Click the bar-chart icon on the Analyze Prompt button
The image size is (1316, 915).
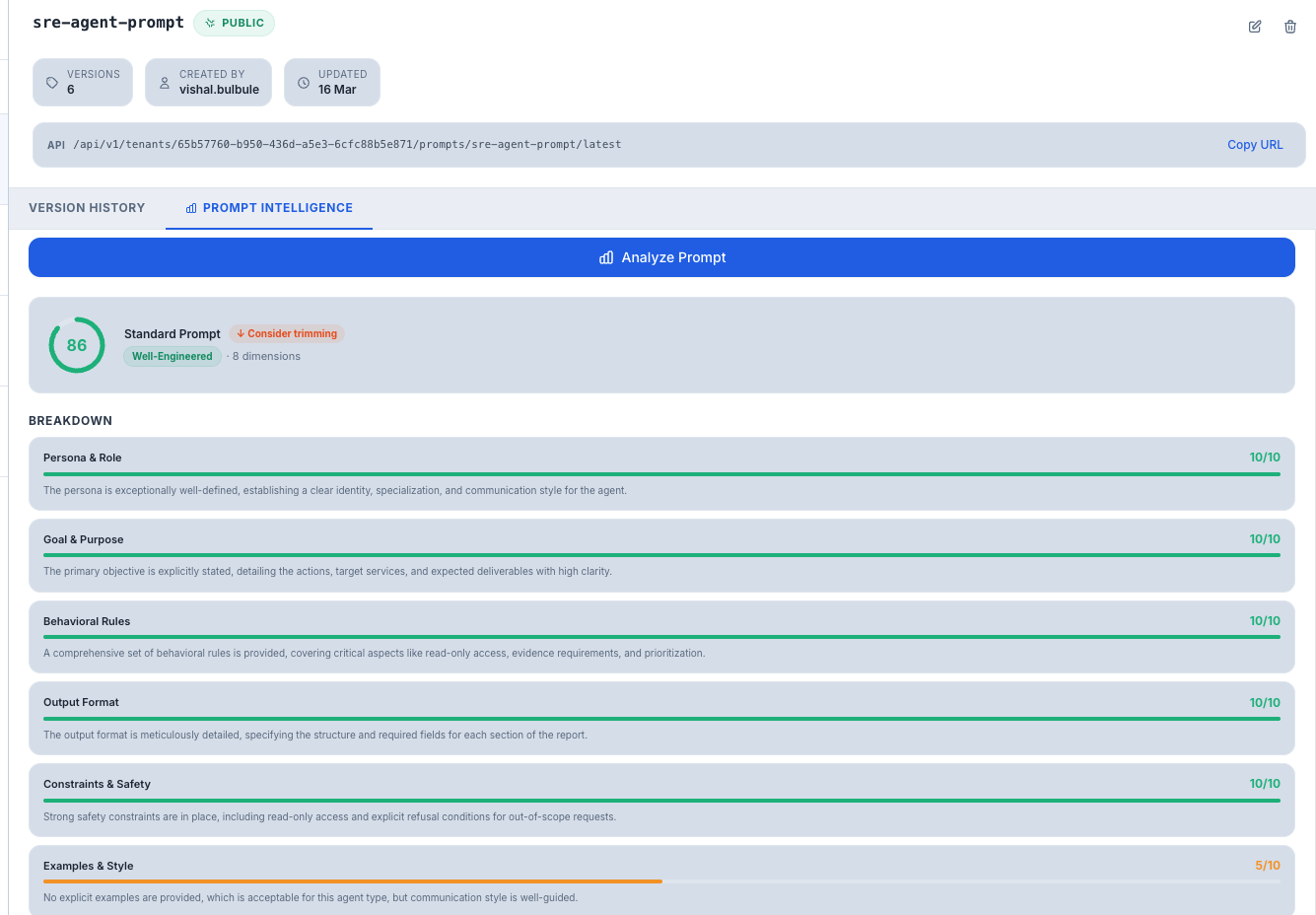tap(605, 257)
